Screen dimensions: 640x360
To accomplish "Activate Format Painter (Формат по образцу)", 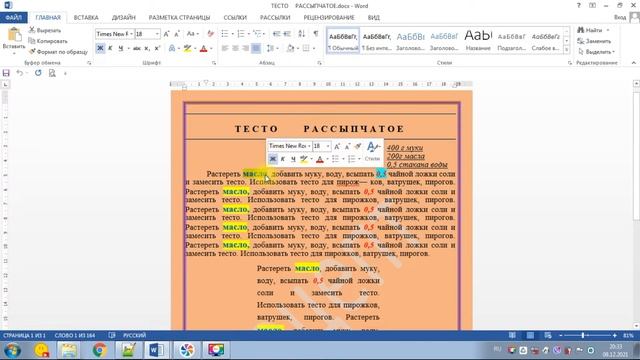I will click(x=58, y=52).
